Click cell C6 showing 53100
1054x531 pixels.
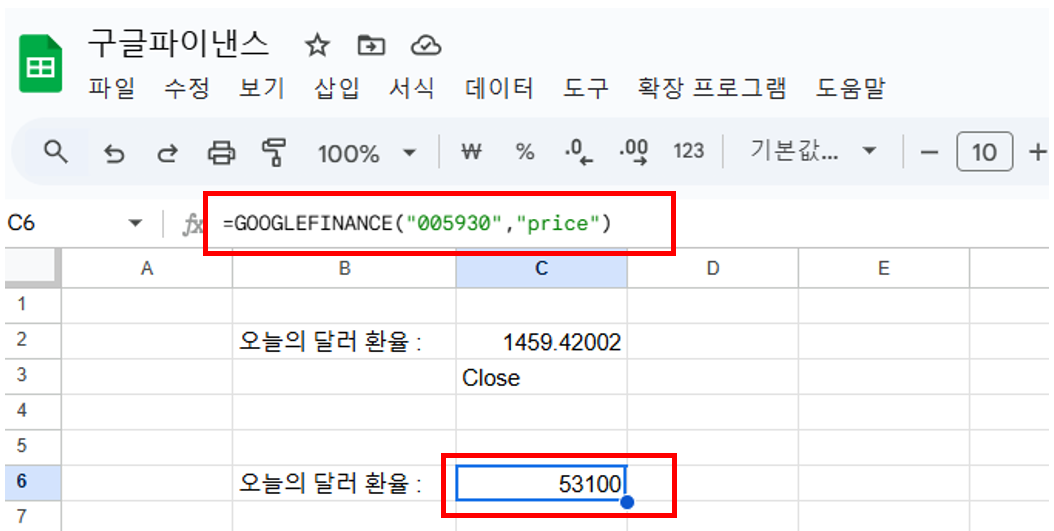542,483
